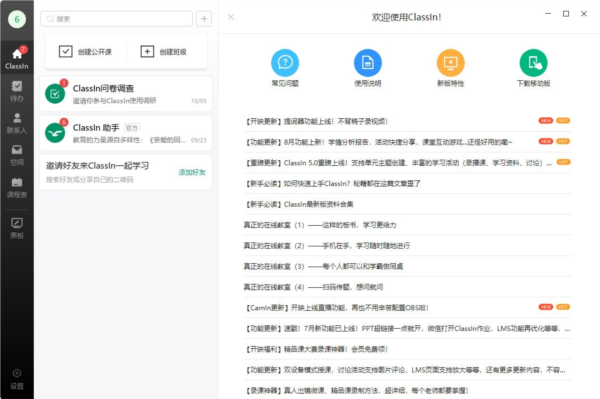Click the ClassIn问卷调查 green avatar icon
This screenshot has width=600, height=399.
point(55,94)
